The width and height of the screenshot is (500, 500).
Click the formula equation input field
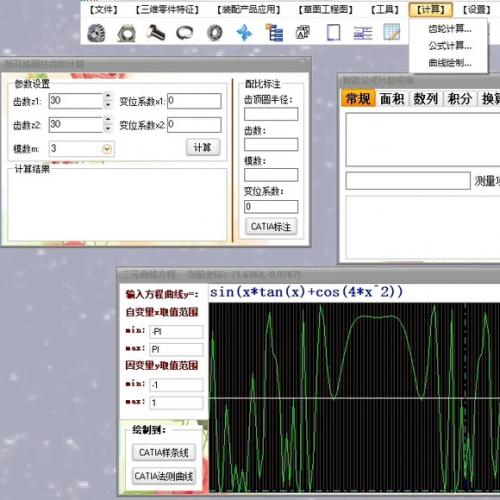point(354,292)
